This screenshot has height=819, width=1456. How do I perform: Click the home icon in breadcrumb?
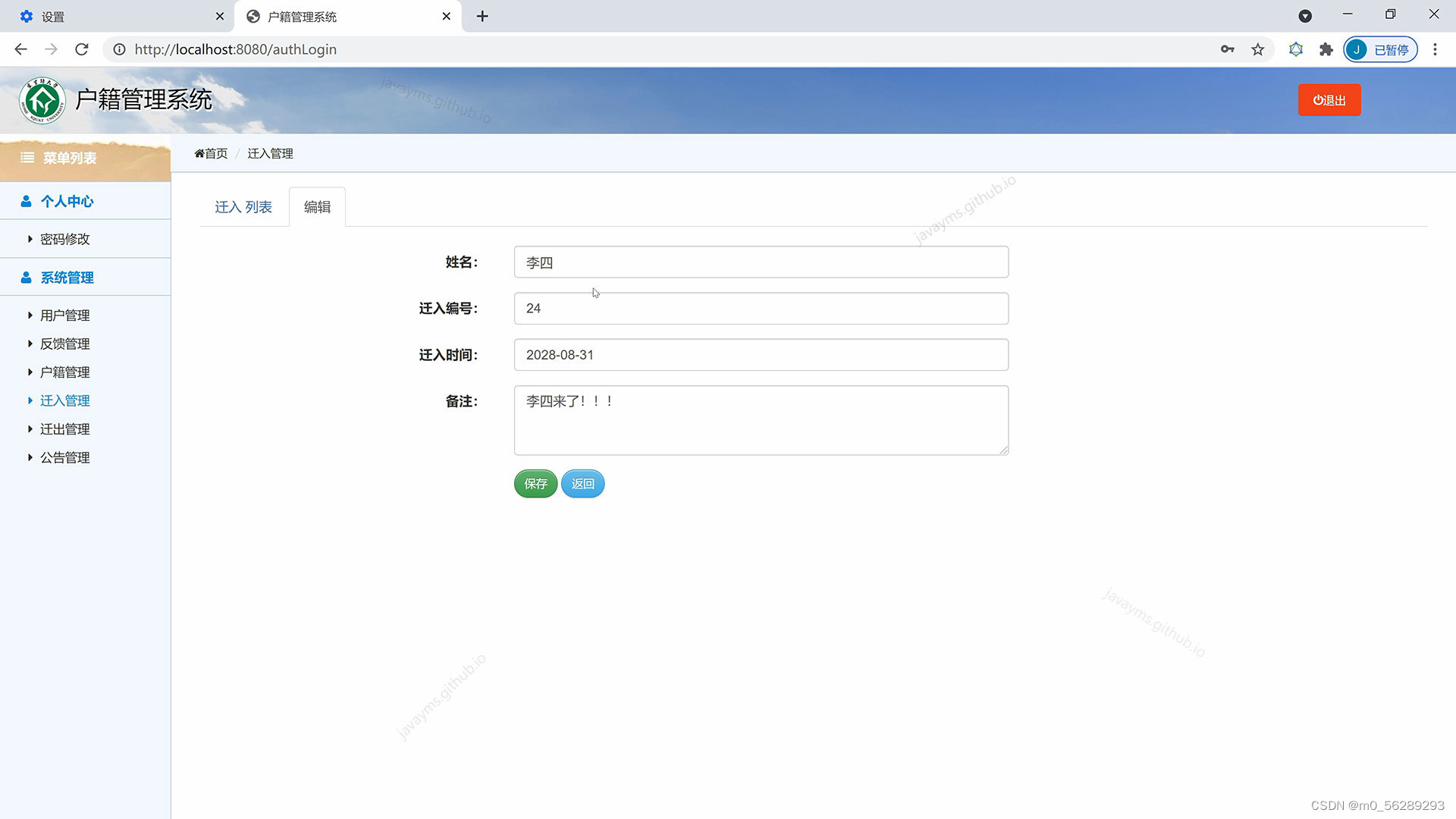tap(199, 153)
